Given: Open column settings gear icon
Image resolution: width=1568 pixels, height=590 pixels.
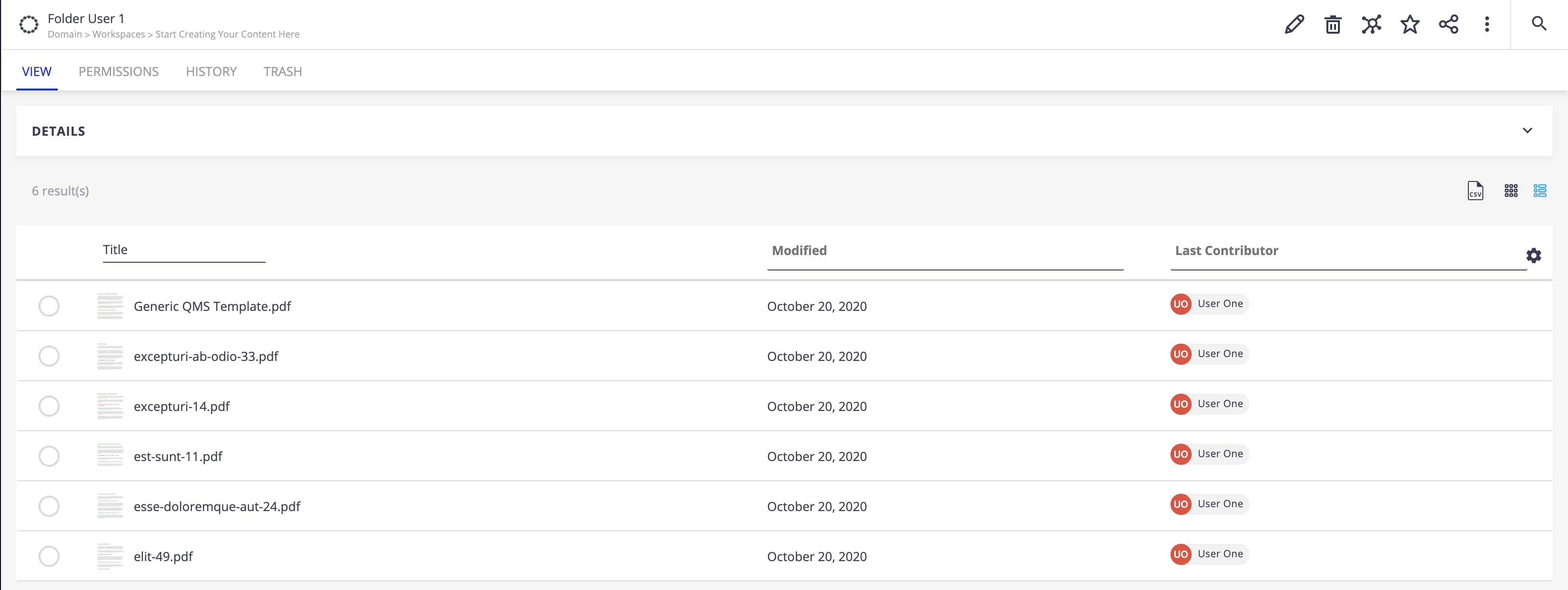Looking at the screenshot, I should pyautogui.click(x=1533, y=255).
